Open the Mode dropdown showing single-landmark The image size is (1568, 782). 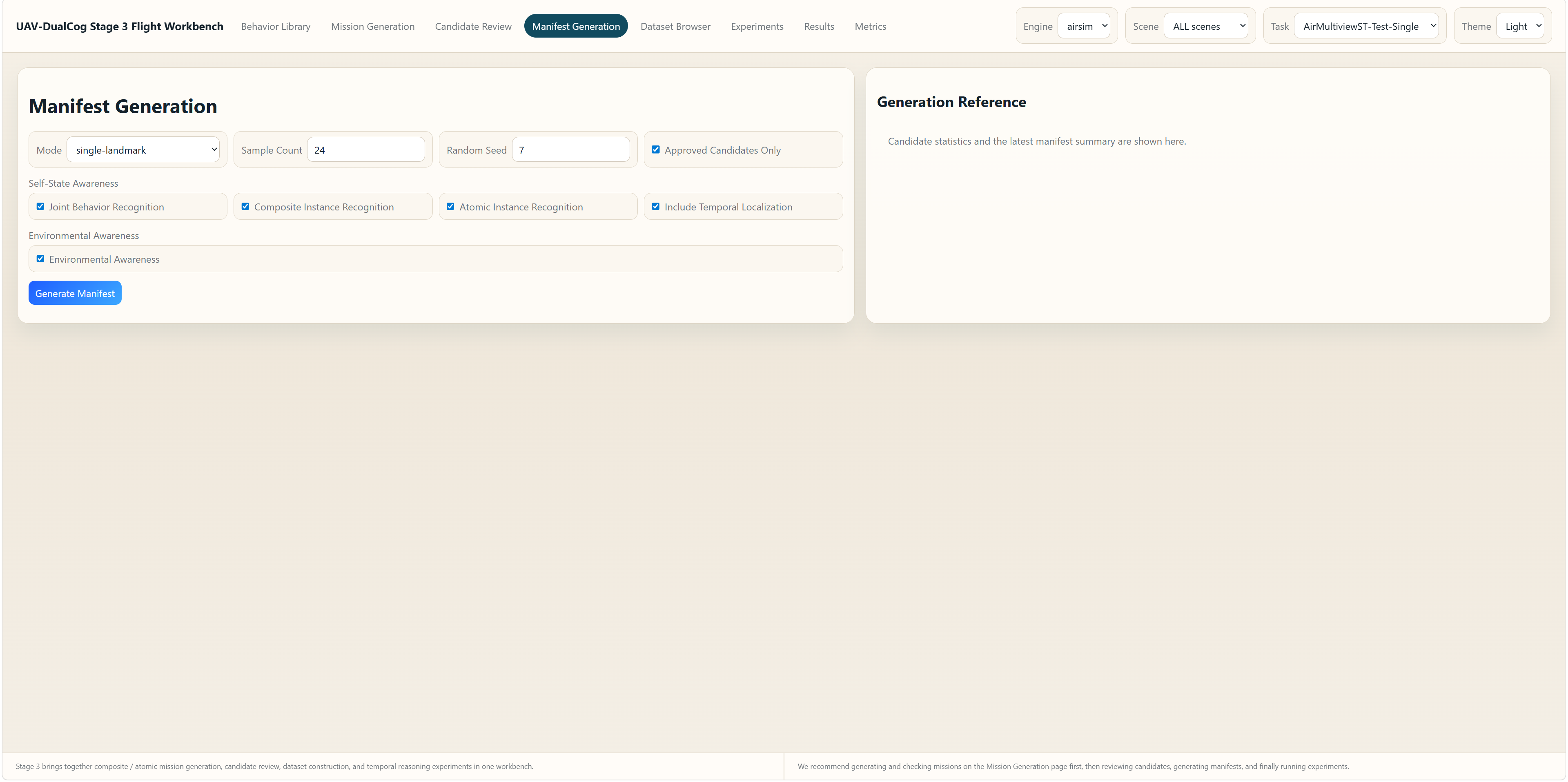coord(143,149)
